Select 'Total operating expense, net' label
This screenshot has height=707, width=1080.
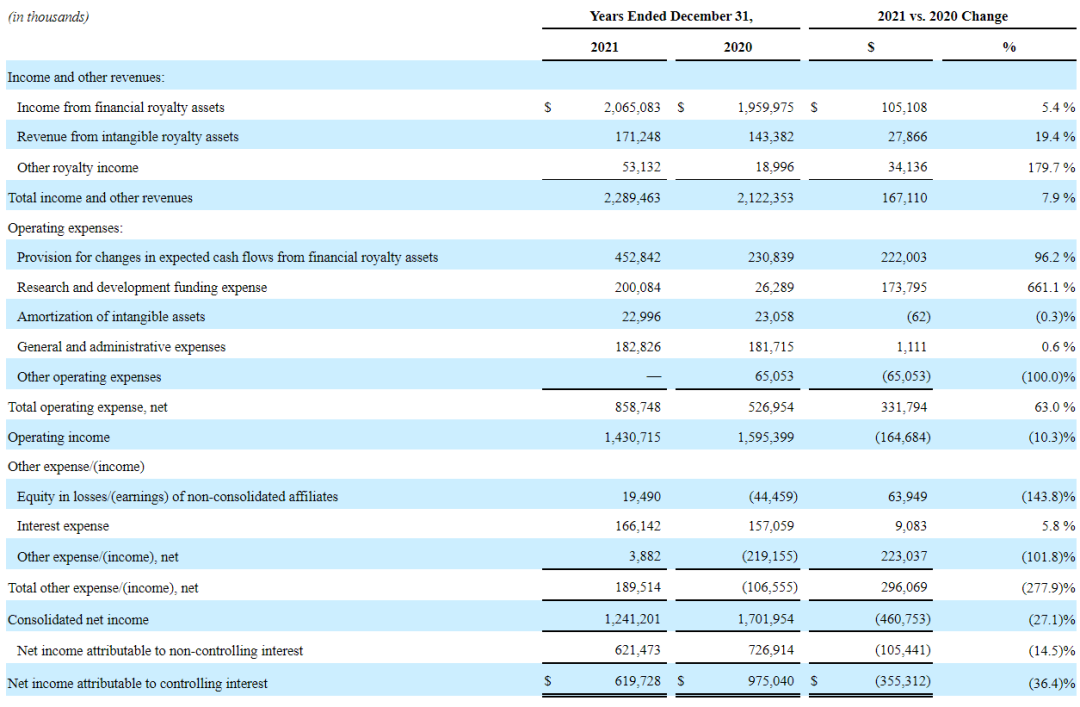[x=87, y=407]
